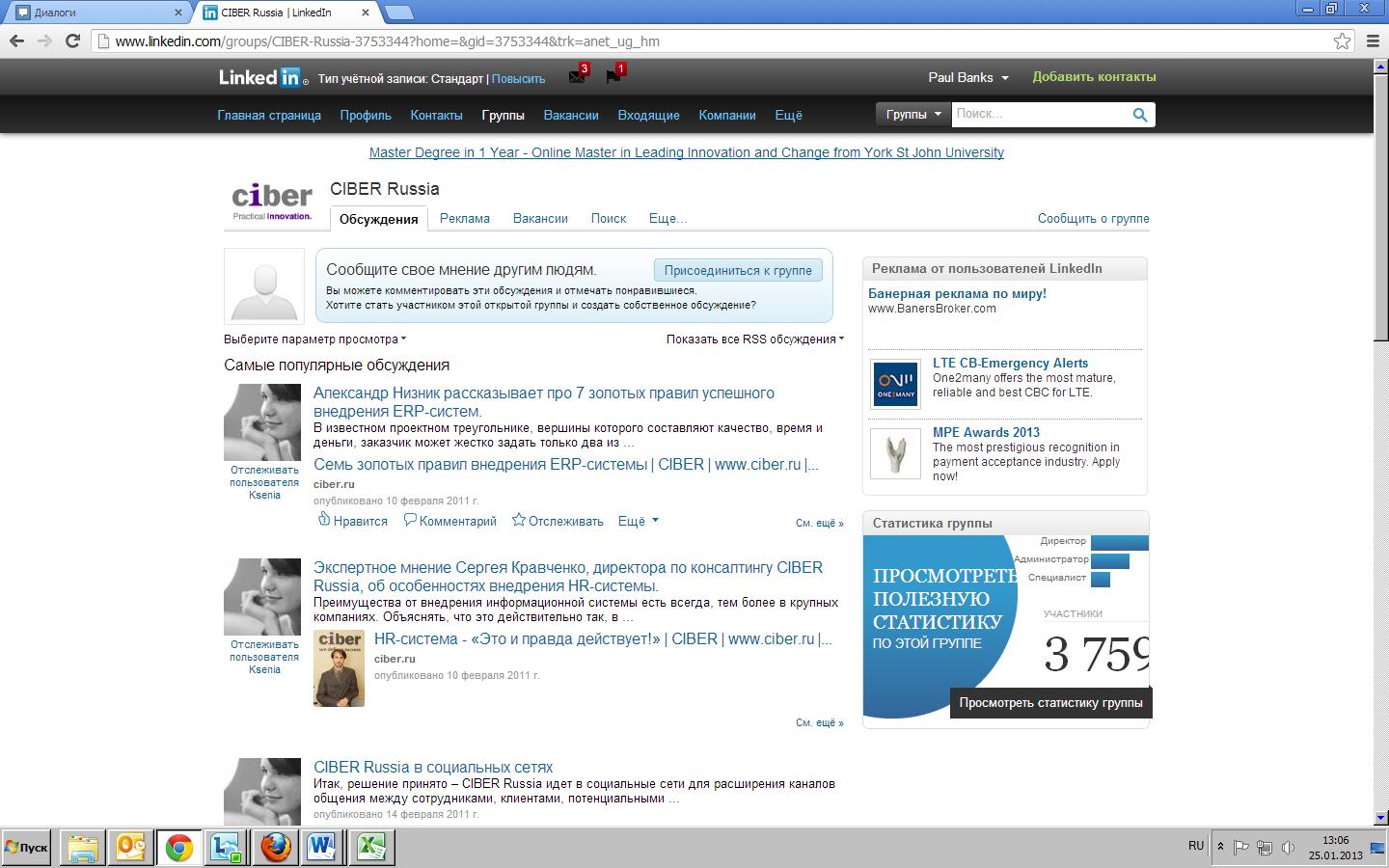
Task: Reload the page in Chrome
Action: pos(72,41)
